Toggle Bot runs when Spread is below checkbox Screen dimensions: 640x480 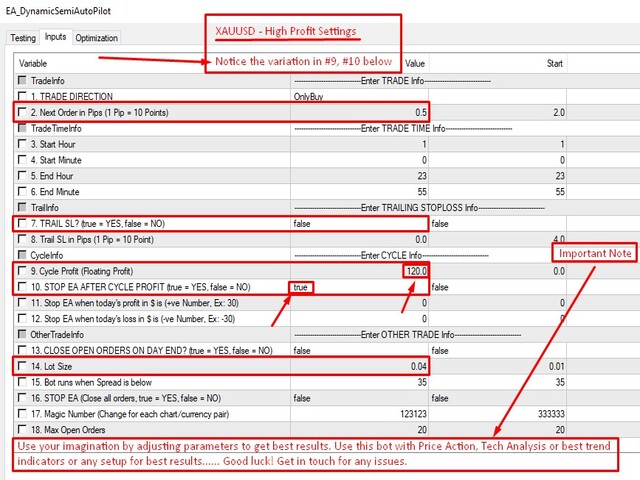22,382
